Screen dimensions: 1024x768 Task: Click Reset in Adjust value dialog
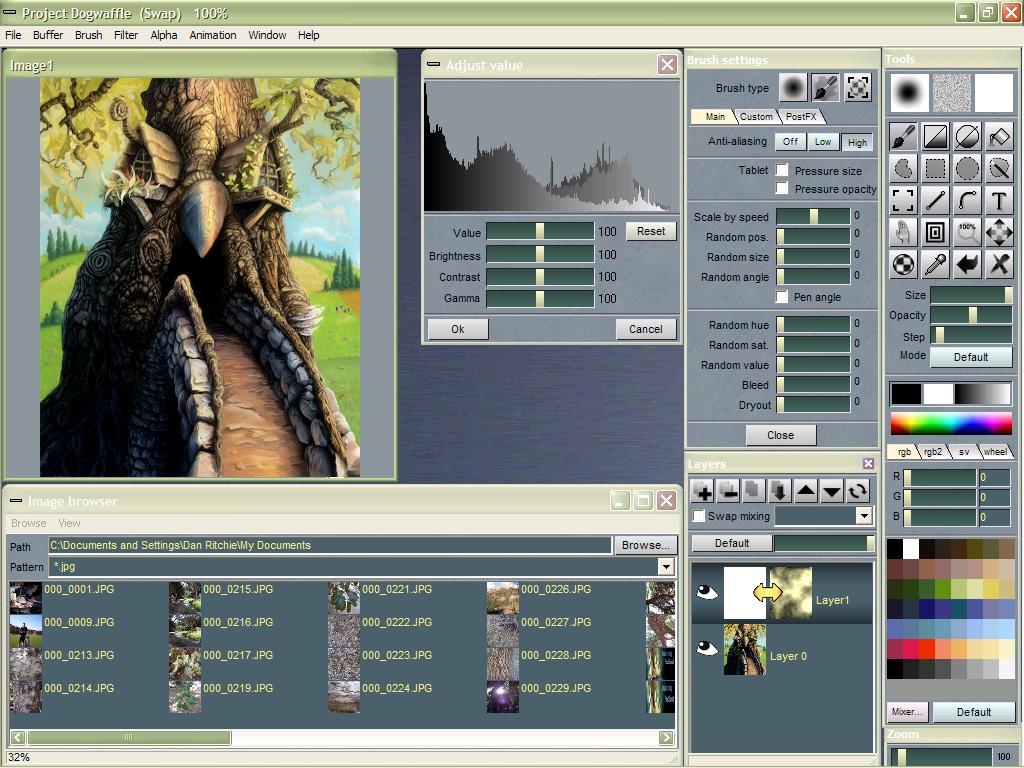click(x=651, y=231)
